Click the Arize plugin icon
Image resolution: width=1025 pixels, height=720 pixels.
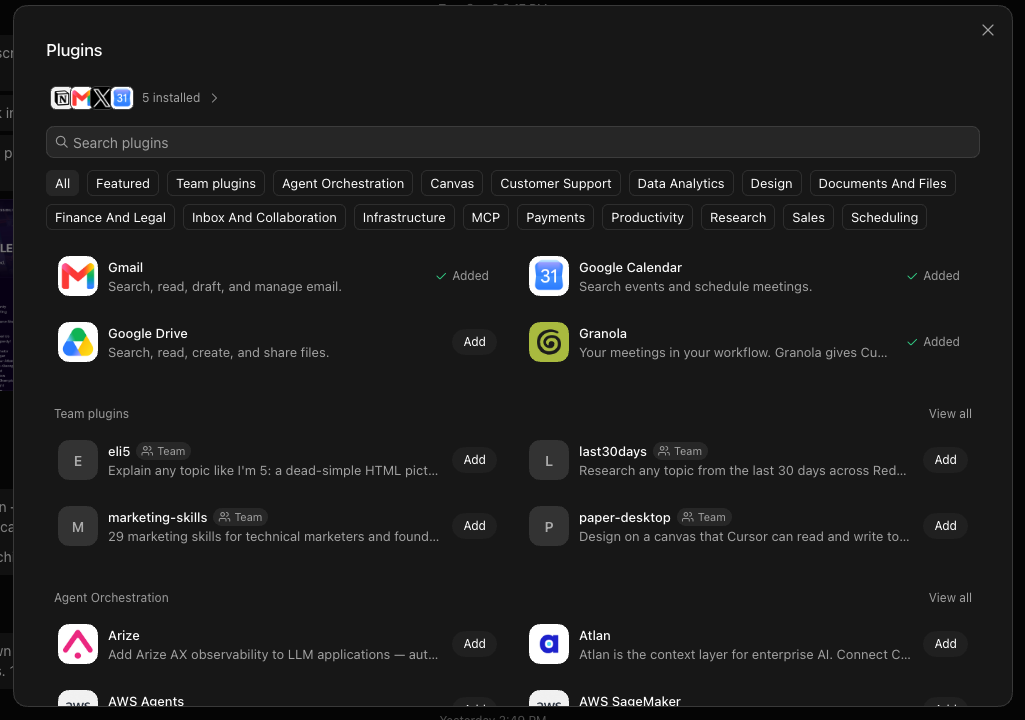pyautogui.click(x=78, y=644)
